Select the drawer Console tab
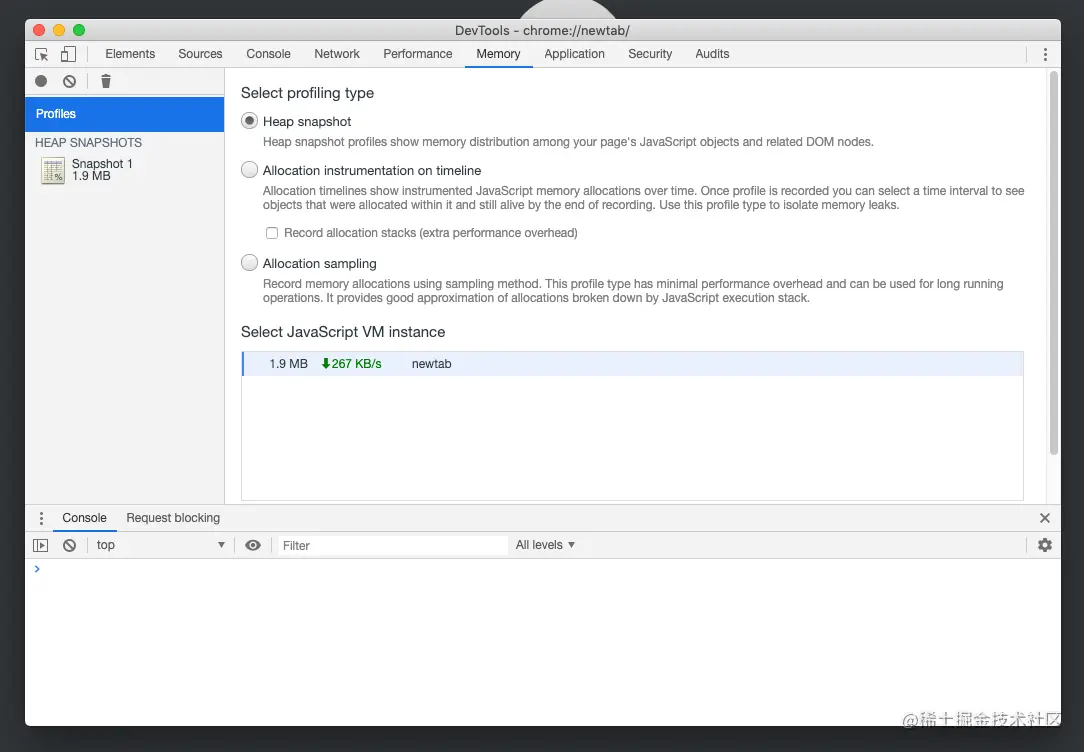This screenshot has height=752, width=1084. coord(84,518)
